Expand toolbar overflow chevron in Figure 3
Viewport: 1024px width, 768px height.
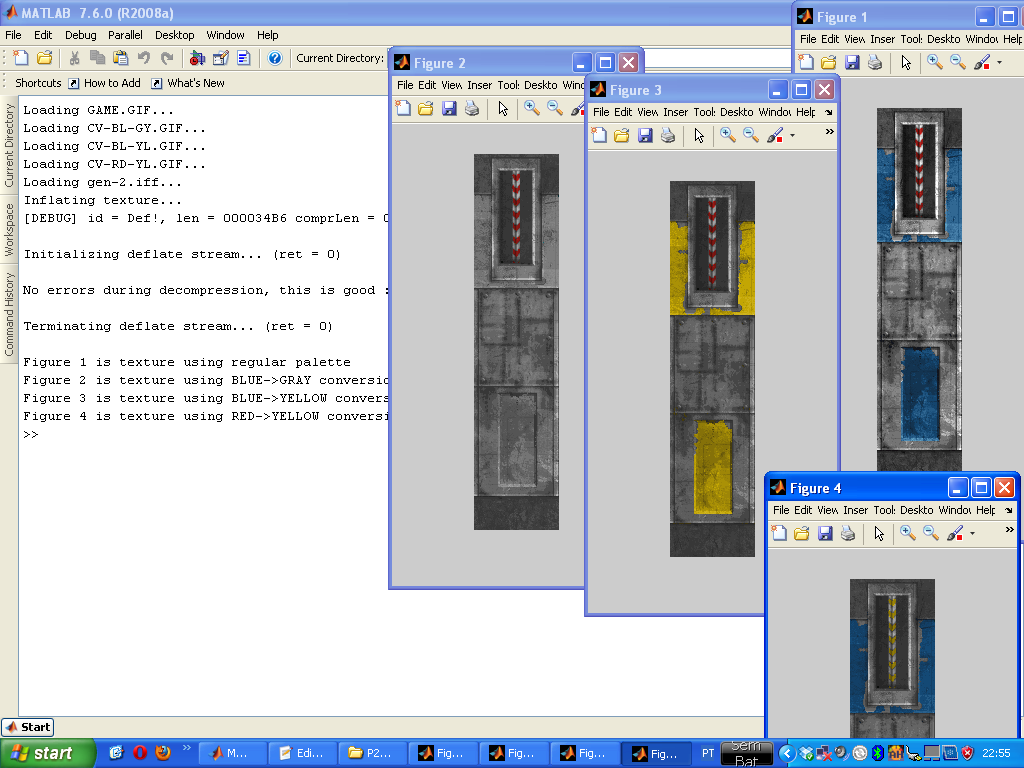(x=829, y=132)
